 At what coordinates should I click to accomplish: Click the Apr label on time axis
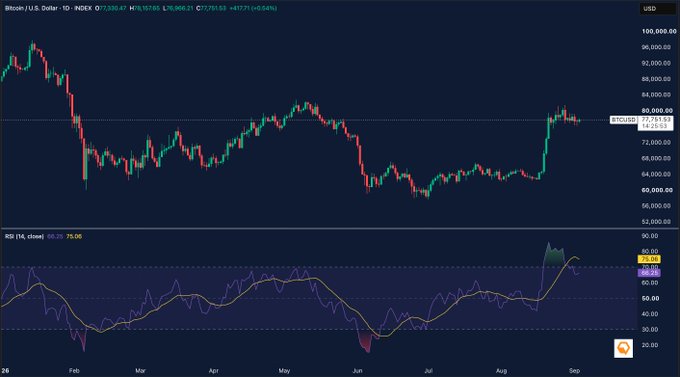[x=213, y=371]
